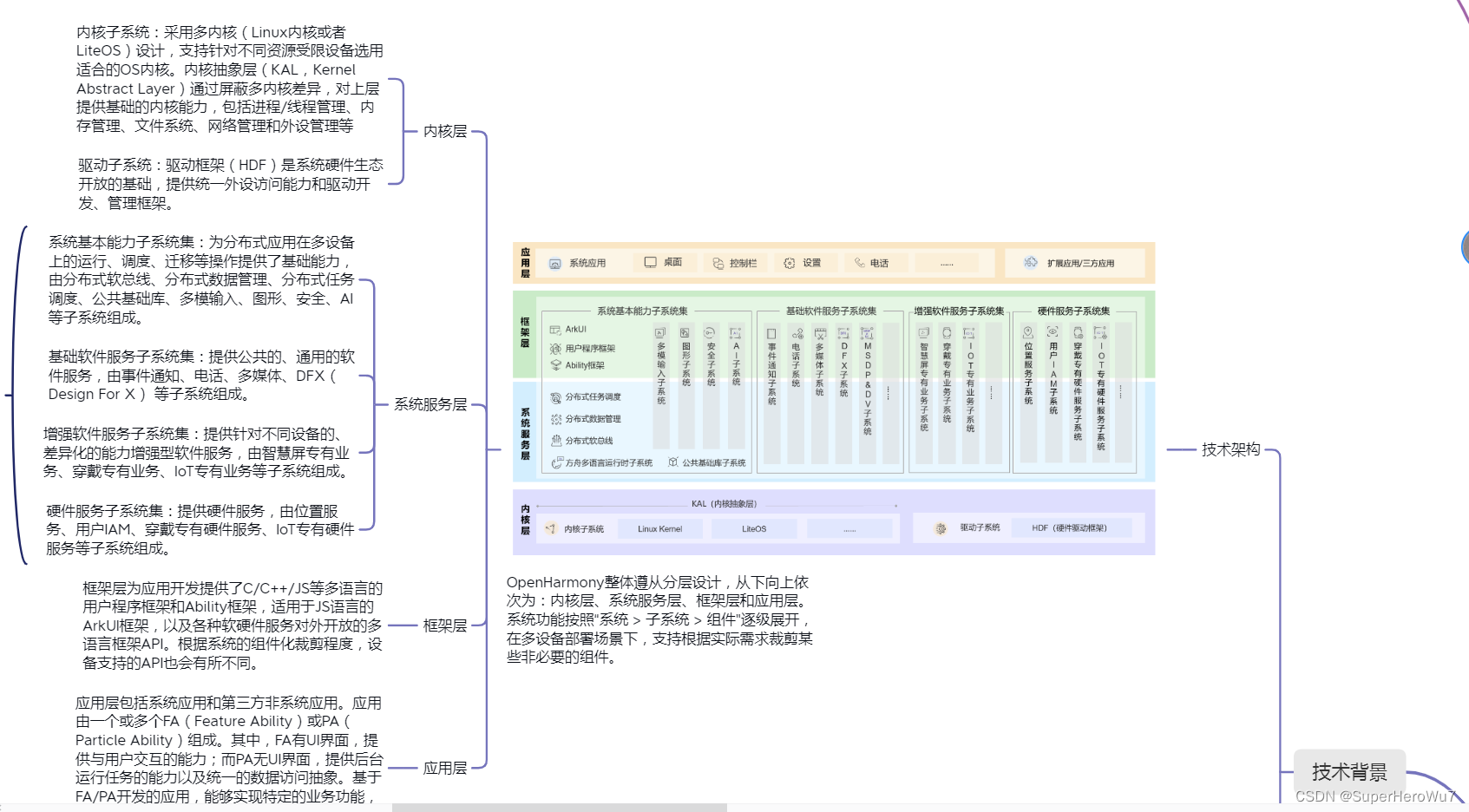This screenshot has height=812, width=1469.
Task: Click the 控制栏 icon in the diagram
Action: 718,263
